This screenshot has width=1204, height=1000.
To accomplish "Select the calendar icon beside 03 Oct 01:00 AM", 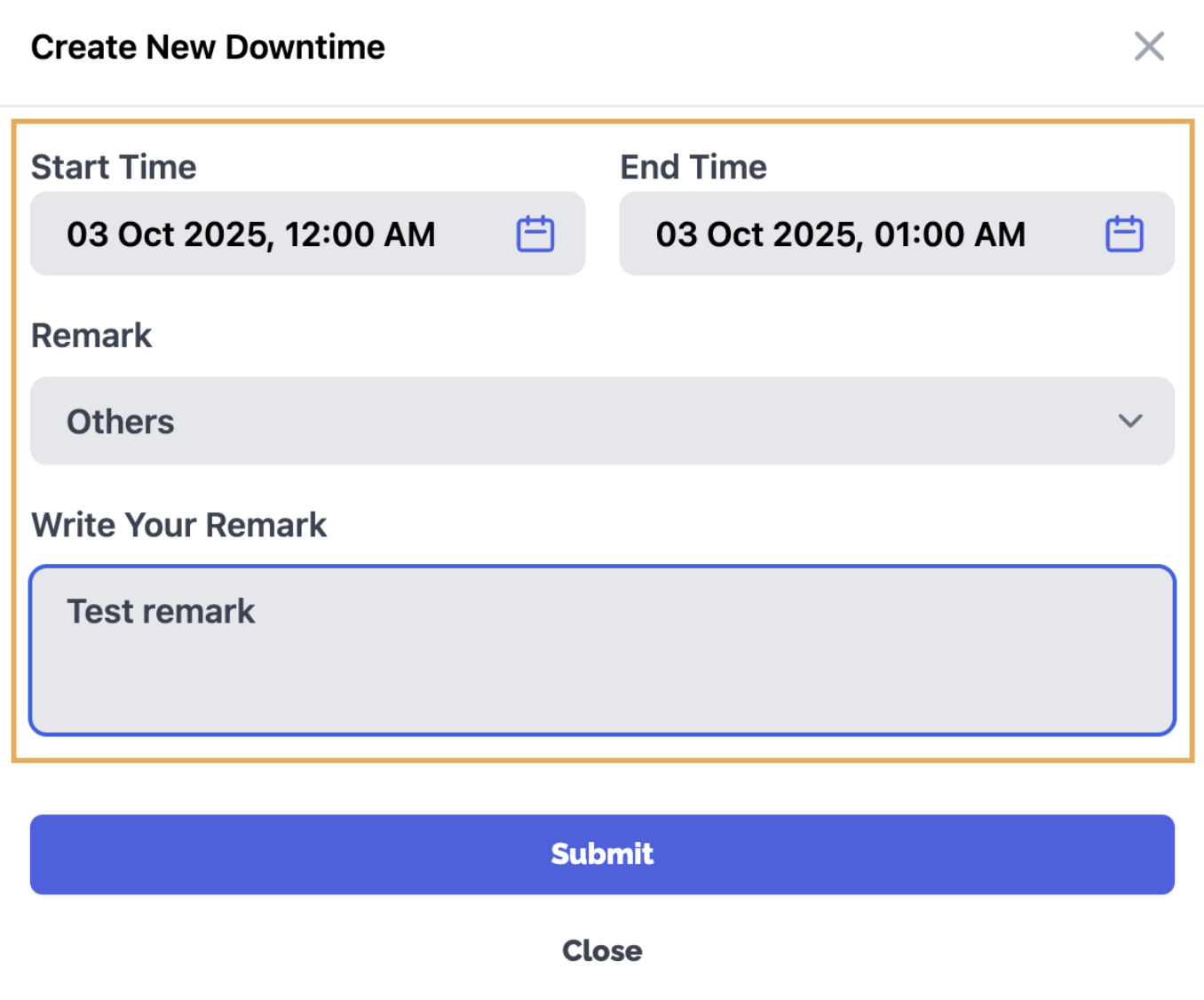I will [1123, 234].
